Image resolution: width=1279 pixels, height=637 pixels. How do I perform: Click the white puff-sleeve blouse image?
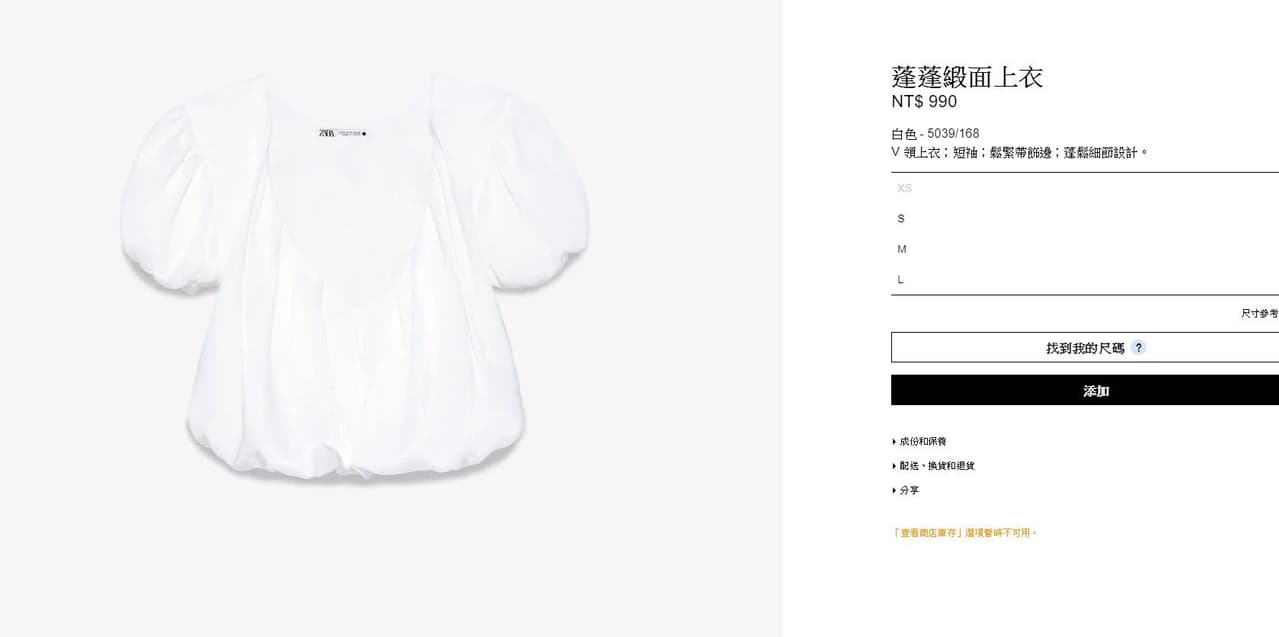tap(355, 278)
